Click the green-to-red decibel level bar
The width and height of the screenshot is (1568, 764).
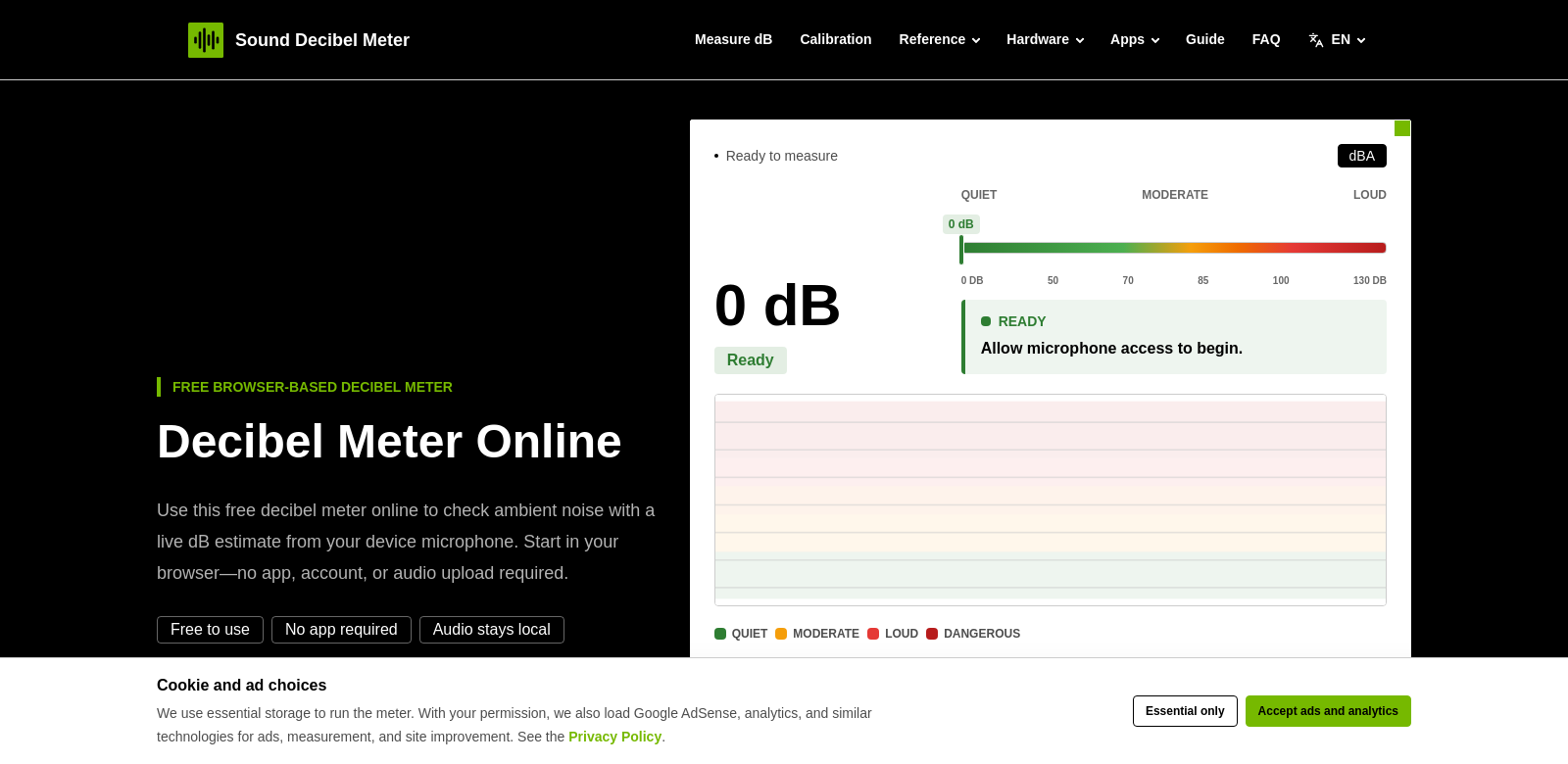tap(1174, 248)
